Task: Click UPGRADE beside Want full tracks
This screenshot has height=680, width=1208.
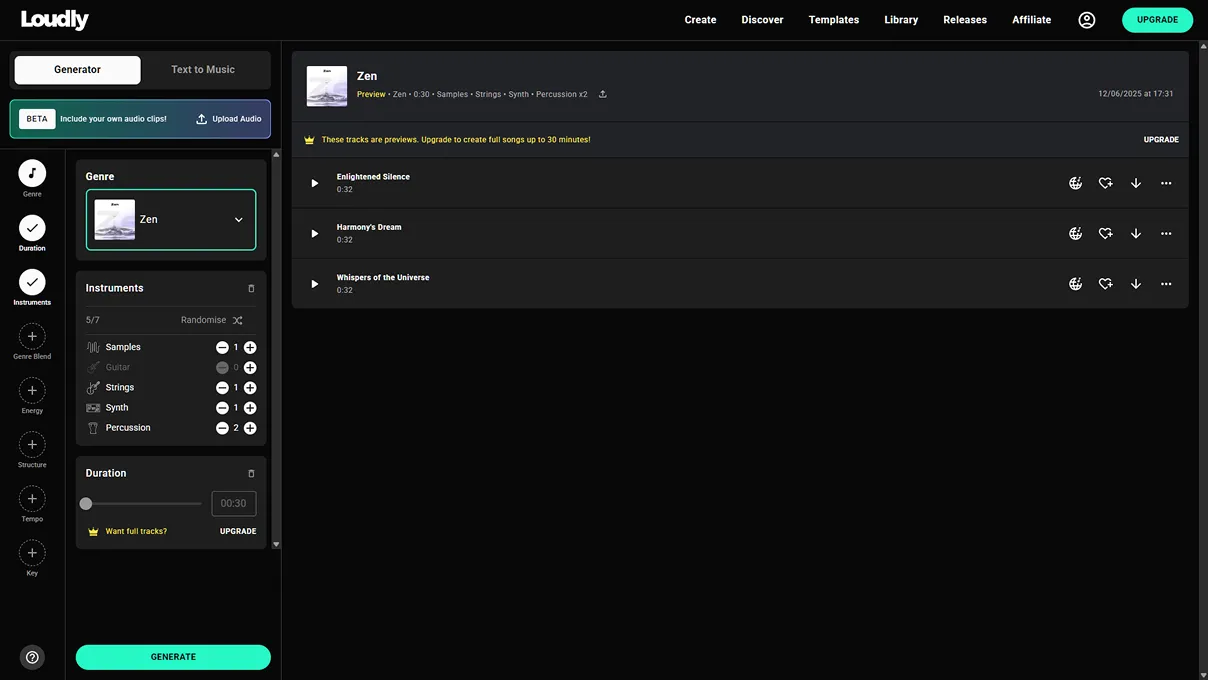Action: (x=238, y=531)
